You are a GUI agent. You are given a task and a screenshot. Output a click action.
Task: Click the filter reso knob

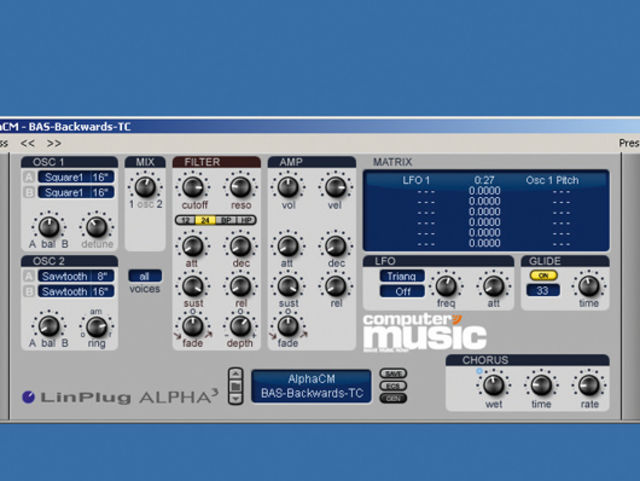(x=240, y=187)
